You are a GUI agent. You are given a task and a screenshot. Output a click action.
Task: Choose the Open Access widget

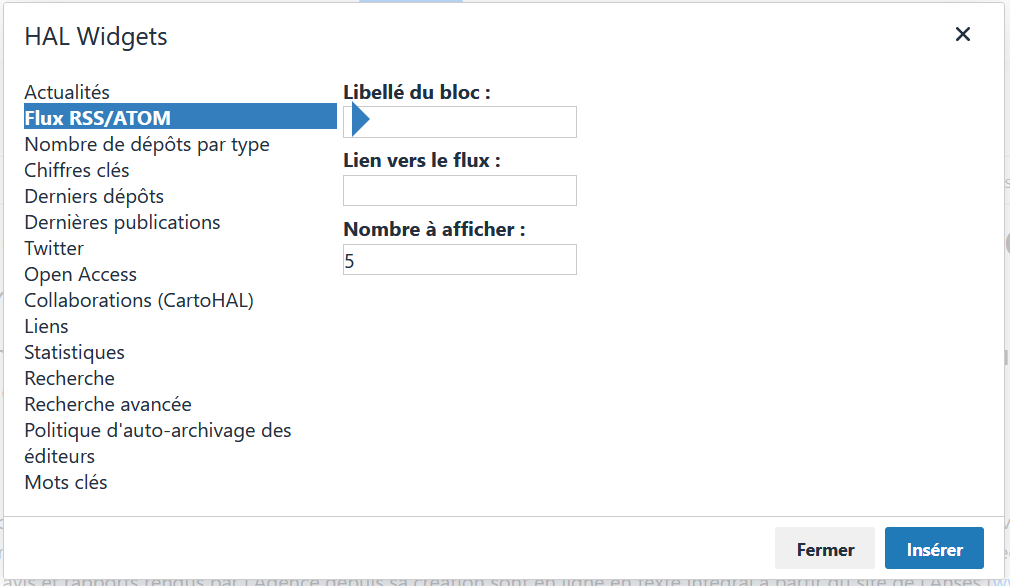tap(80, 274)
